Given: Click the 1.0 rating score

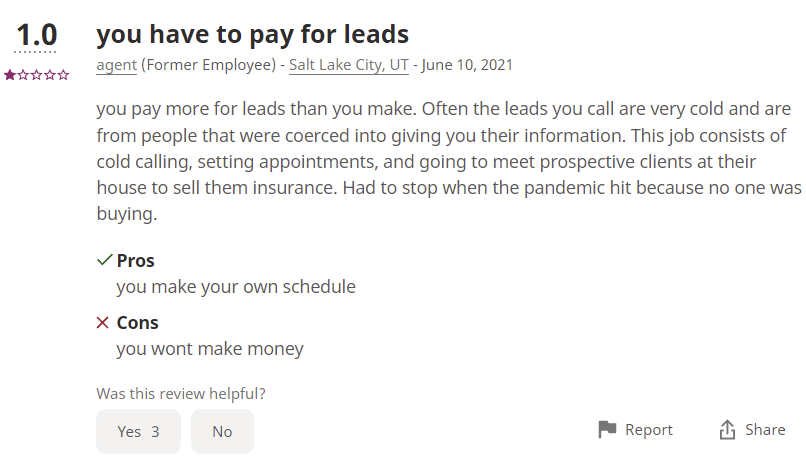Looking at the screenshot, I should coord(36,35).
